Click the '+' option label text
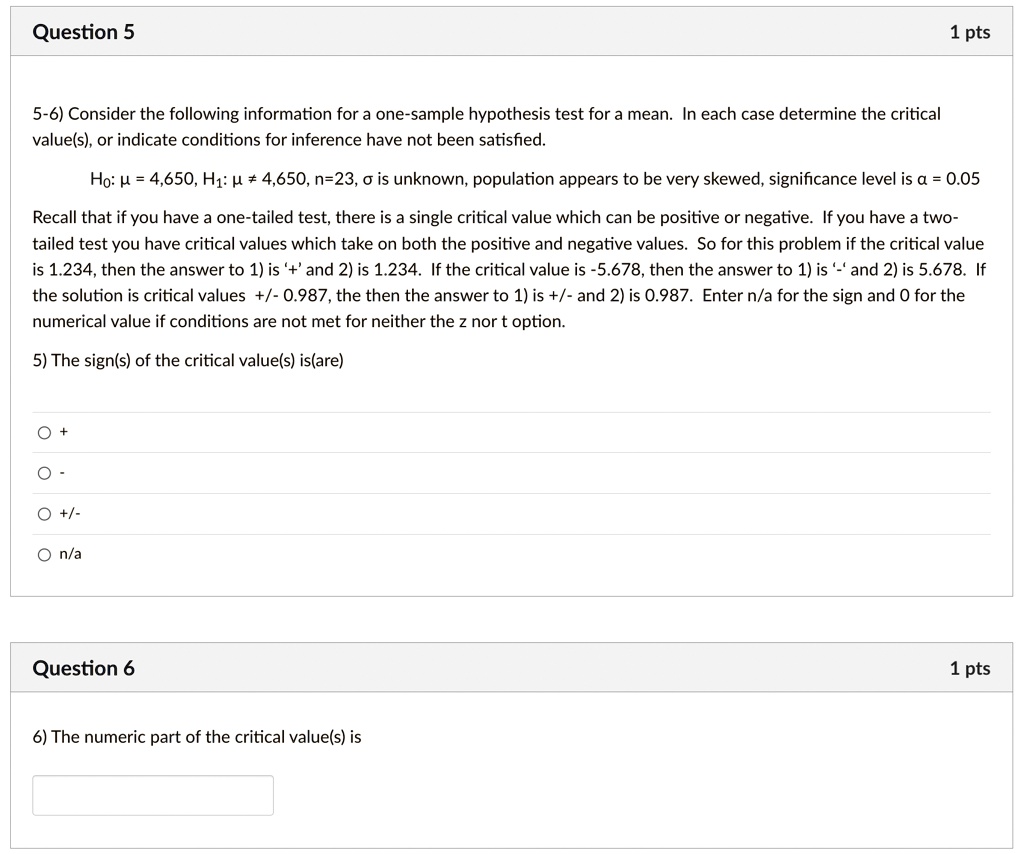The image size is (1024, 854). pos(64,431)
